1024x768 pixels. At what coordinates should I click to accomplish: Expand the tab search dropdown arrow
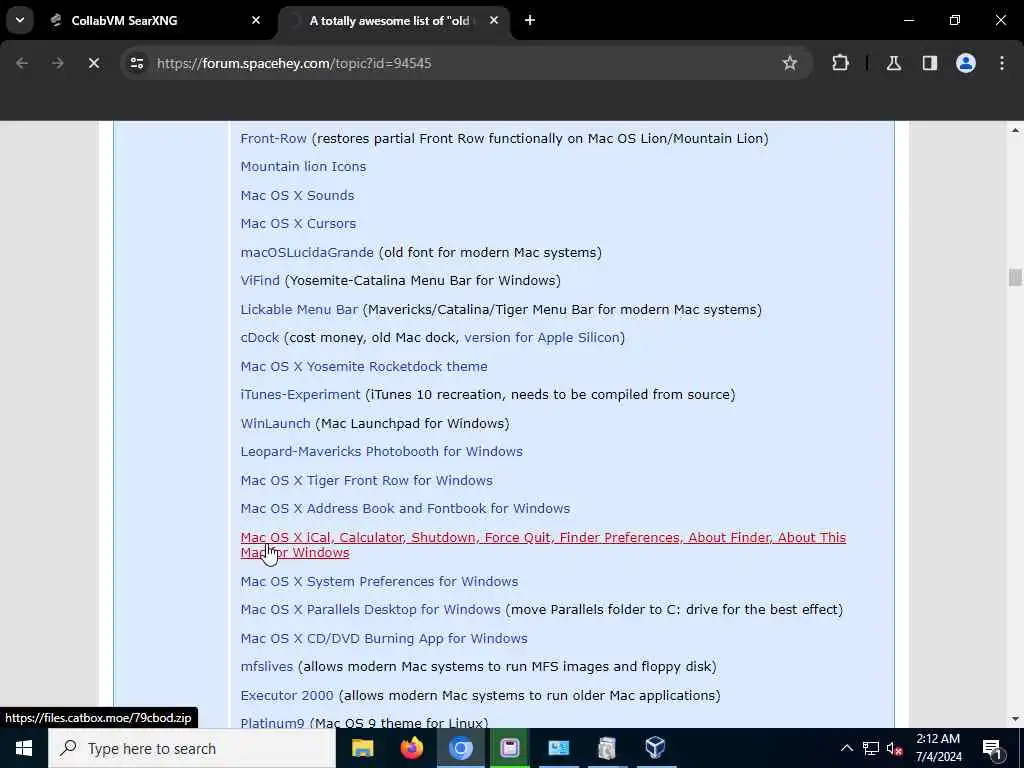click(20, 20)
